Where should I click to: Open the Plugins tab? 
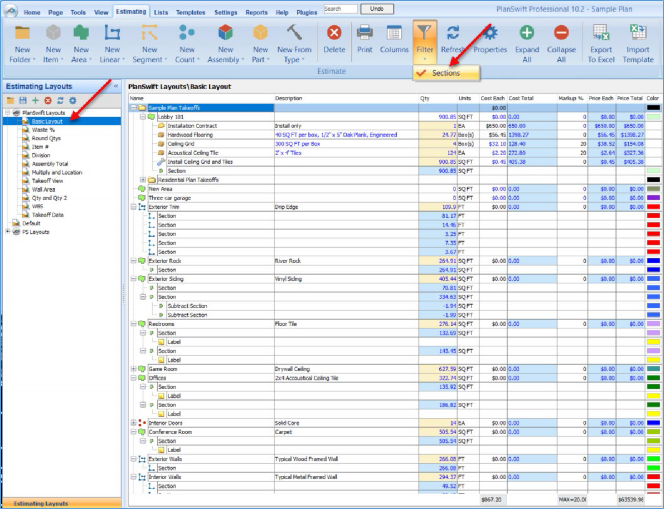pos(307,12)
